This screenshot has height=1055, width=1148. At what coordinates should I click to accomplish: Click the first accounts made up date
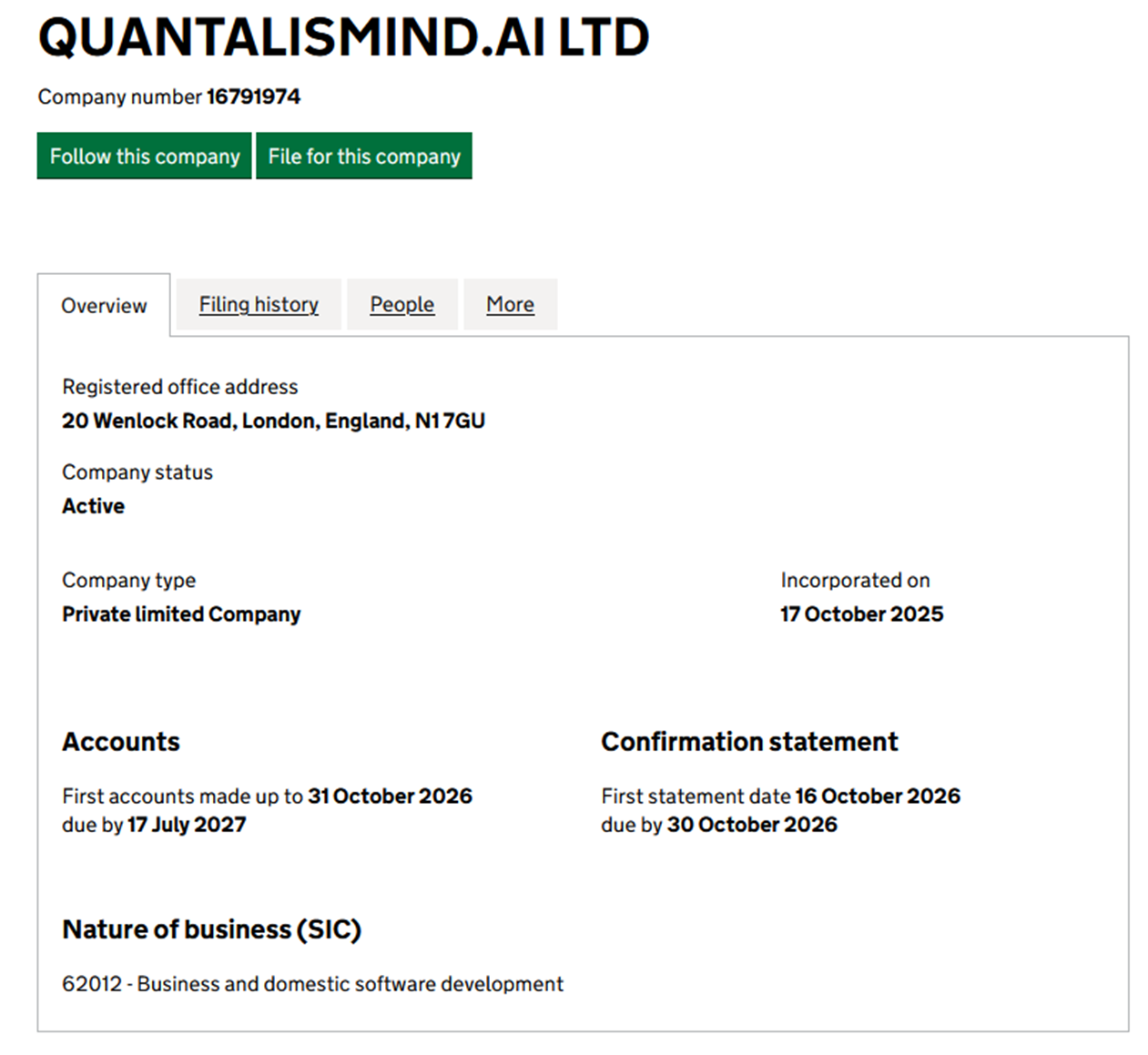coord(390,796)
